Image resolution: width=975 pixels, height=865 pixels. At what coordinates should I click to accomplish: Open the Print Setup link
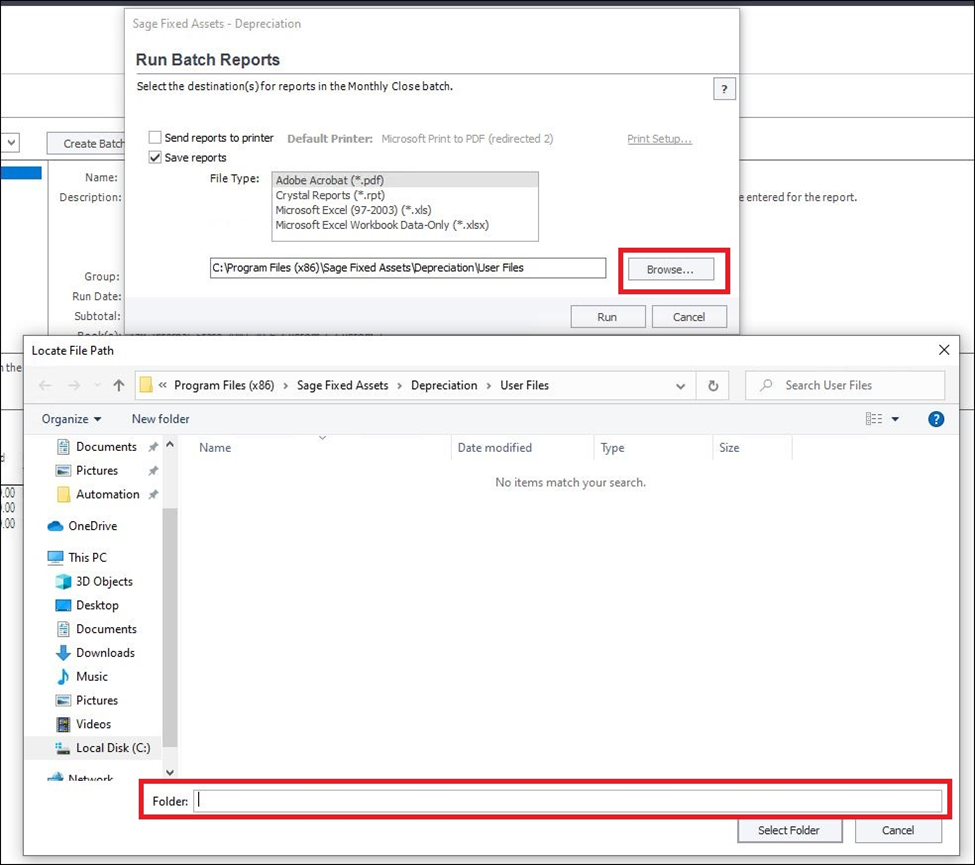click(x=659, y=139)
